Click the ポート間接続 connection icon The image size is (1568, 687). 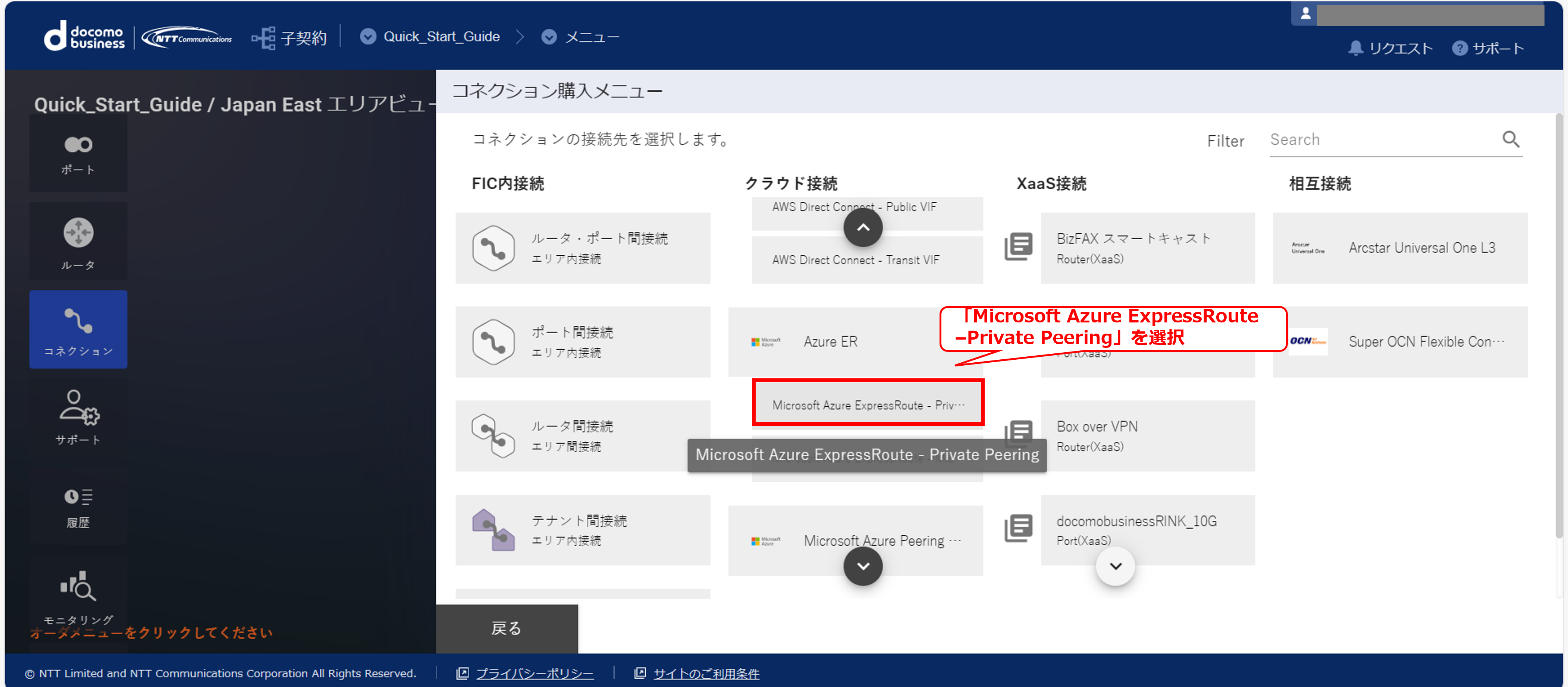[x=493, y=342]
